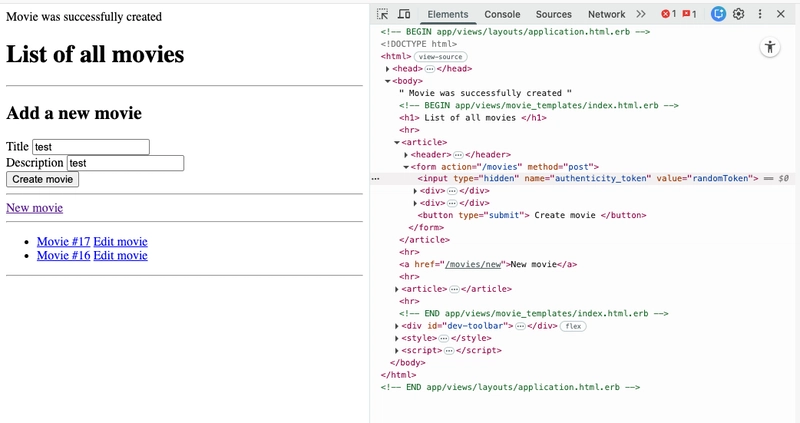The height and width of the screenshot is (423, 800).
Task: Expand the header element node
Action: pyautogui.click(x=406, y=155)
